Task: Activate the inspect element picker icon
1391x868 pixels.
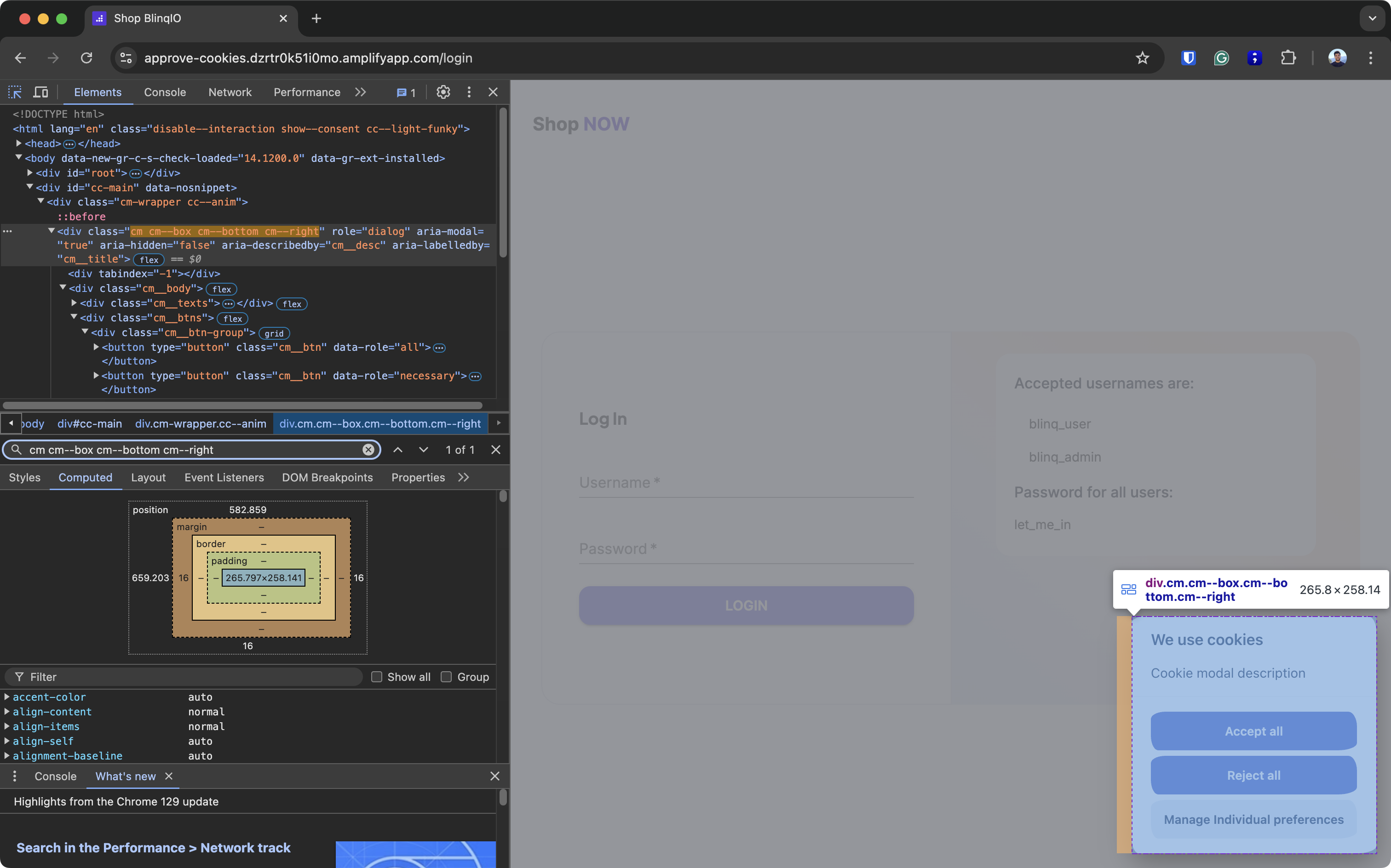Action: point(15,92)
